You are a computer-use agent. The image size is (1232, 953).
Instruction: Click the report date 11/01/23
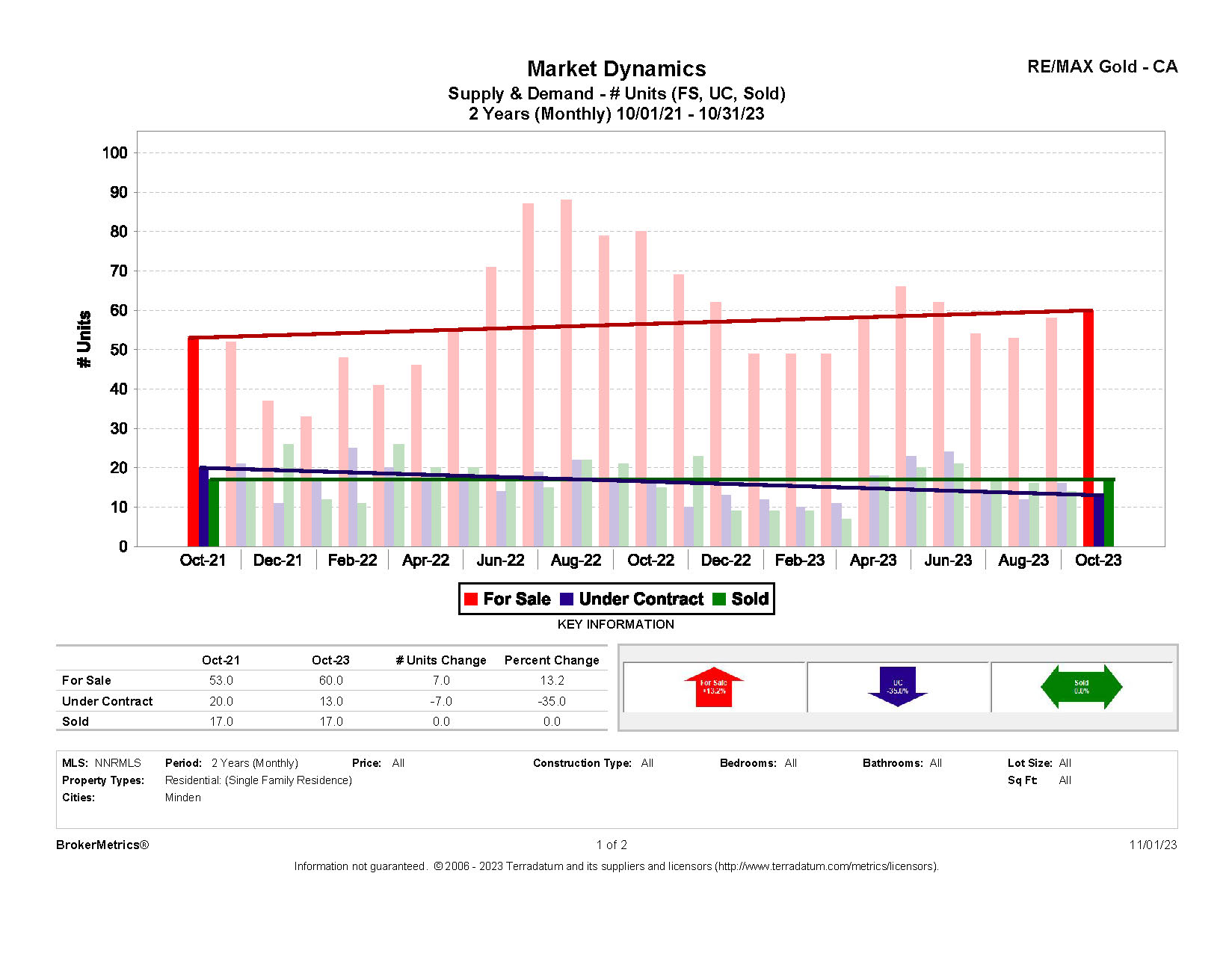coord(1153,845)
